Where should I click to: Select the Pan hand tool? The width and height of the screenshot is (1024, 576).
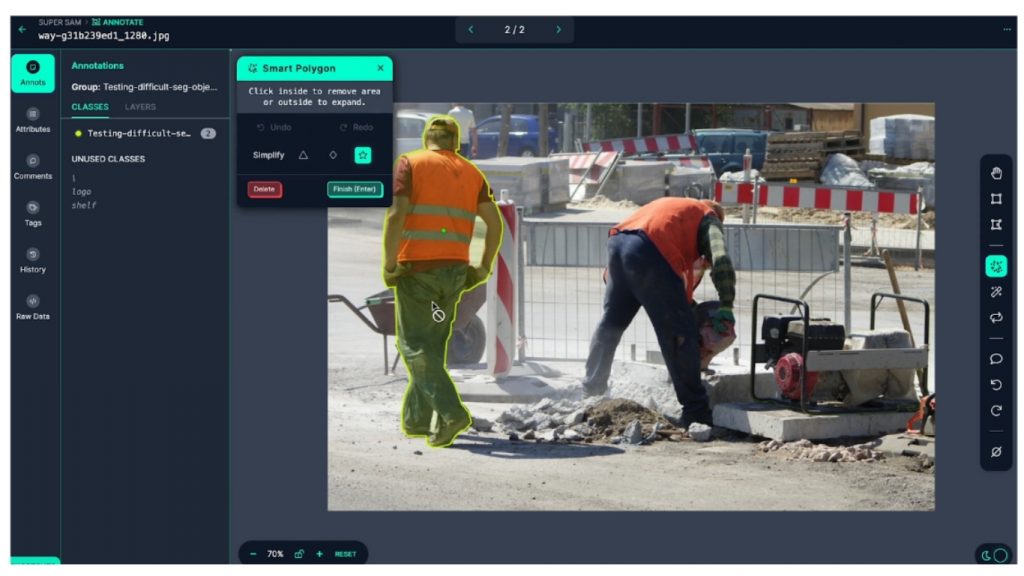pyautogui.click(x=995, y=172)
